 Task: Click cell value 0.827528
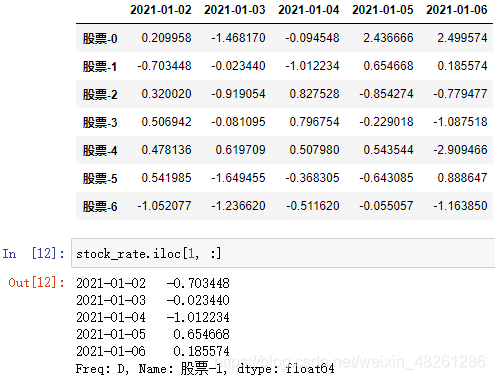(314, 94)
